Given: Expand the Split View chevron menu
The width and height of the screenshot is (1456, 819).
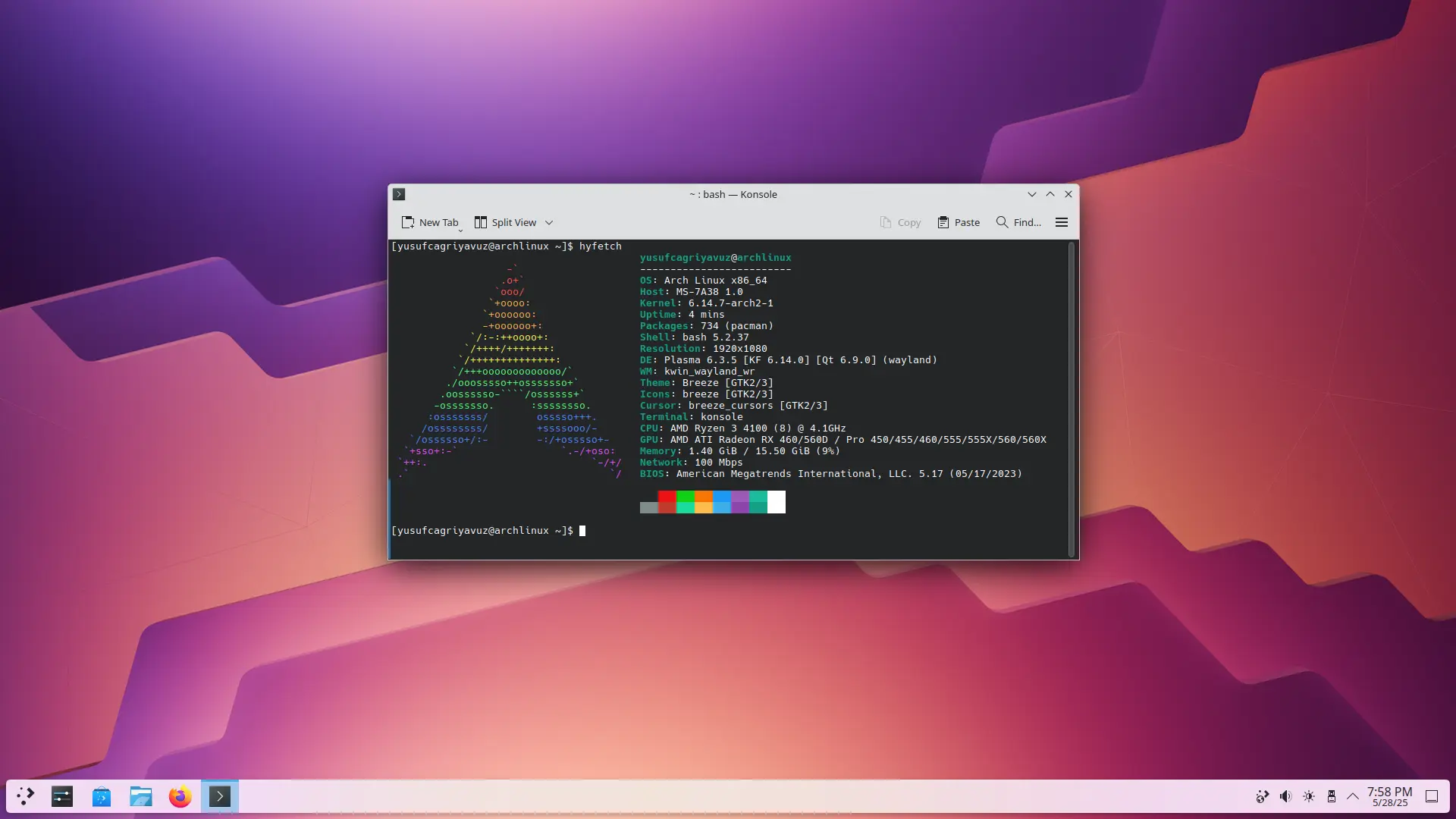Looking at the screenshot, I should tap(549, 223).
